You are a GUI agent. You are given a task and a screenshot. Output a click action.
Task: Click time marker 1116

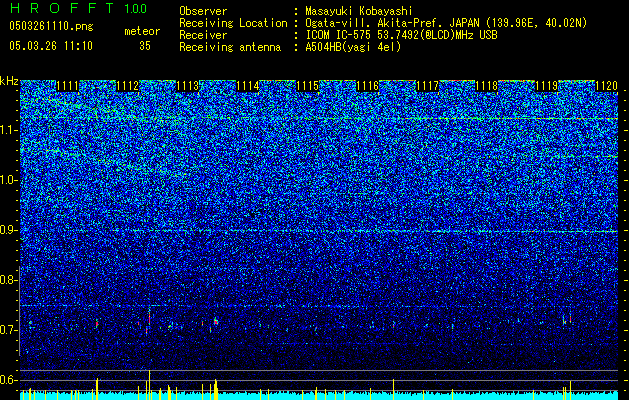pyautogui.click(x=367, y=86)
